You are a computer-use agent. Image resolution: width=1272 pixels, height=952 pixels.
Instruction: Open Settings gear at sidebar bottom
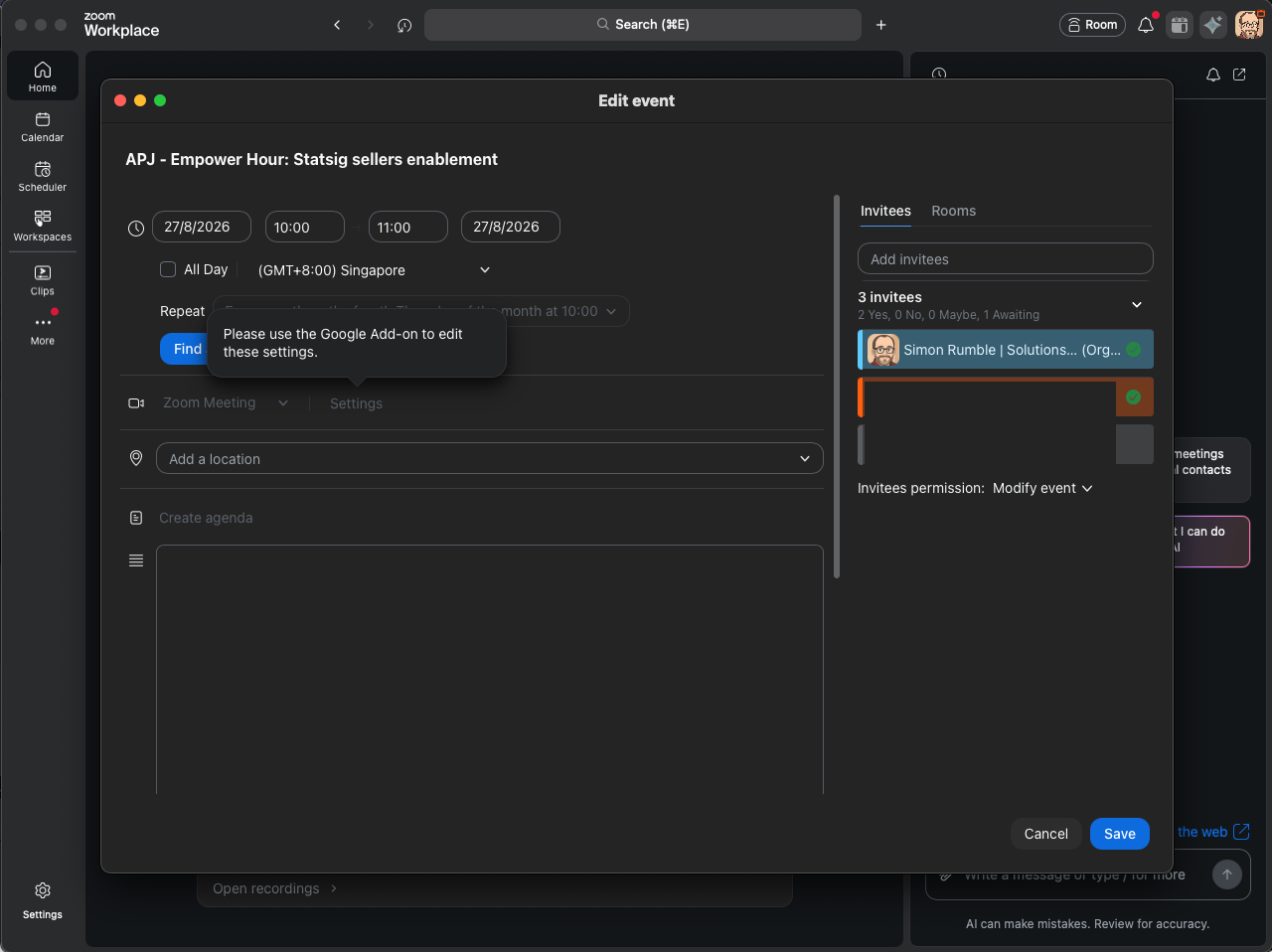coord(43,900)
